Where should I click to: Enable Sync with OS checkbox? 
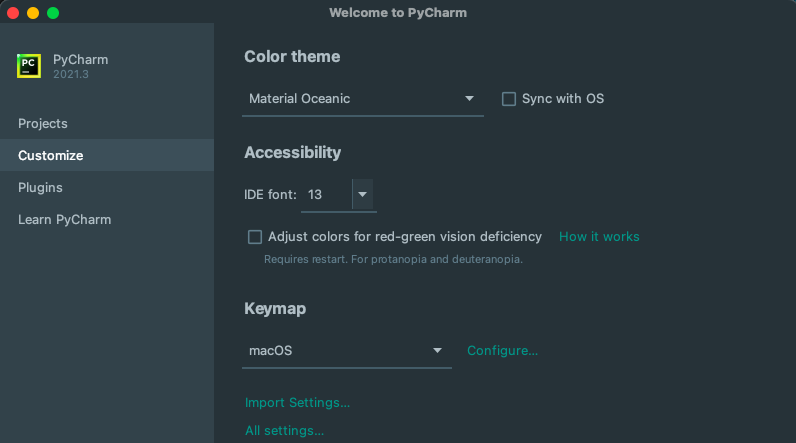[509, 99]
